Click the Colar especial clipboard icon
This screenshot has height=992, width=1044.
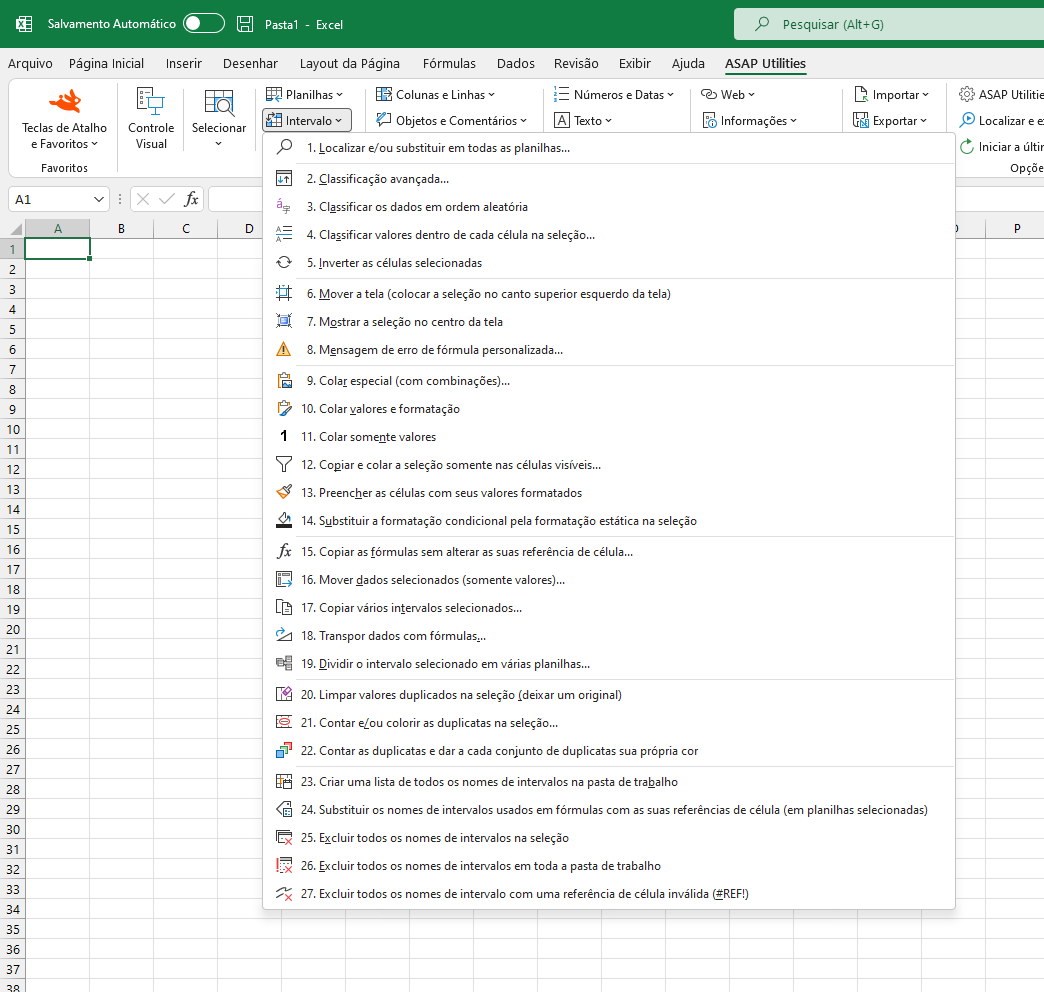[x=284, y=380]
